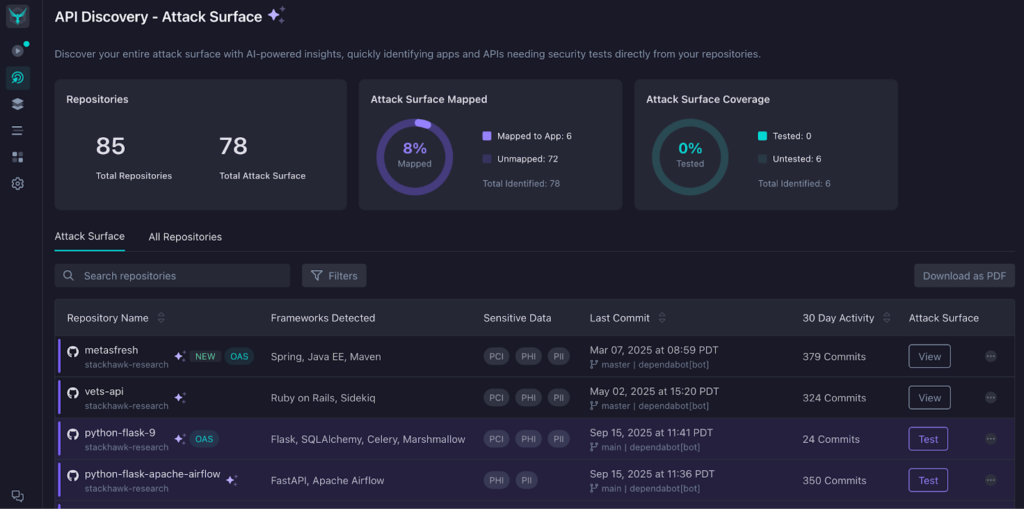Click the OAS badge on metasfresh
Screen dimensions: 1024x509
pos(239,356)
